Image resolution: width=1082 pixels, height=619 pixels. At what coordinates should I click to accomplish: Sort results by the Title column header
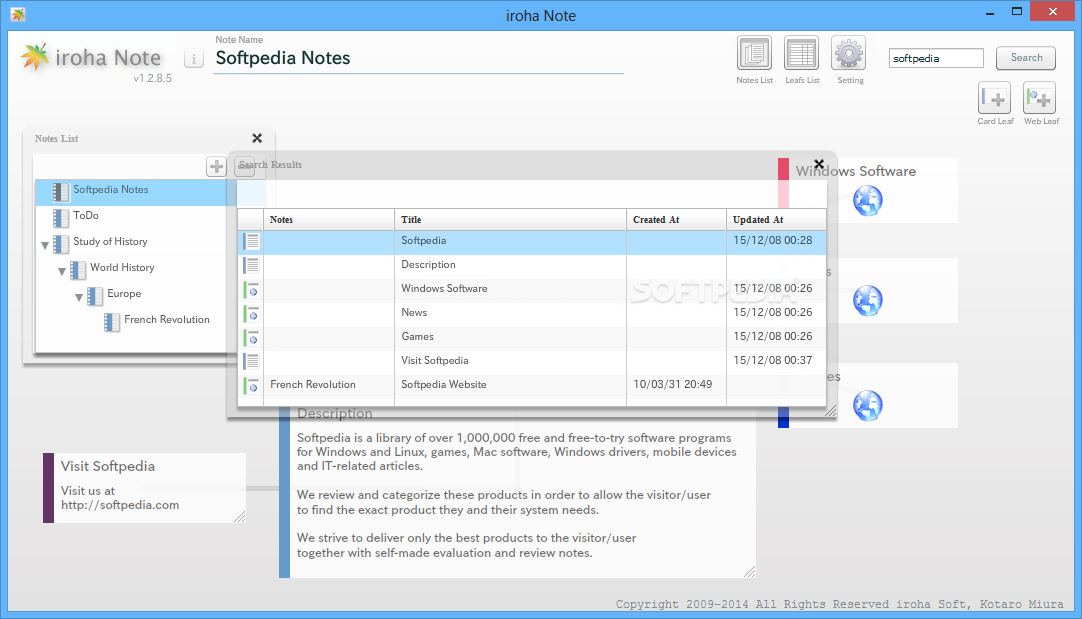511,219
